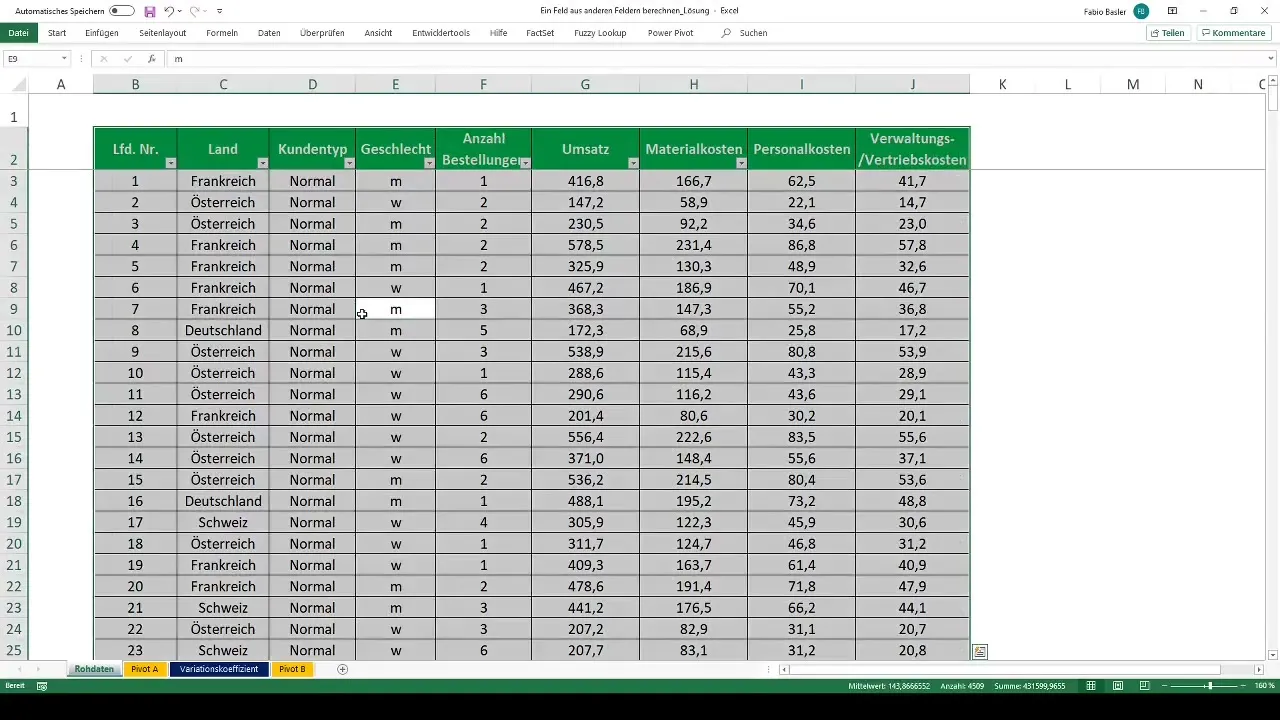This screenshot has height=720, width=1280.
Task: Switch to the Pivot B sheet tab
Action: click(x=293, y=669)
